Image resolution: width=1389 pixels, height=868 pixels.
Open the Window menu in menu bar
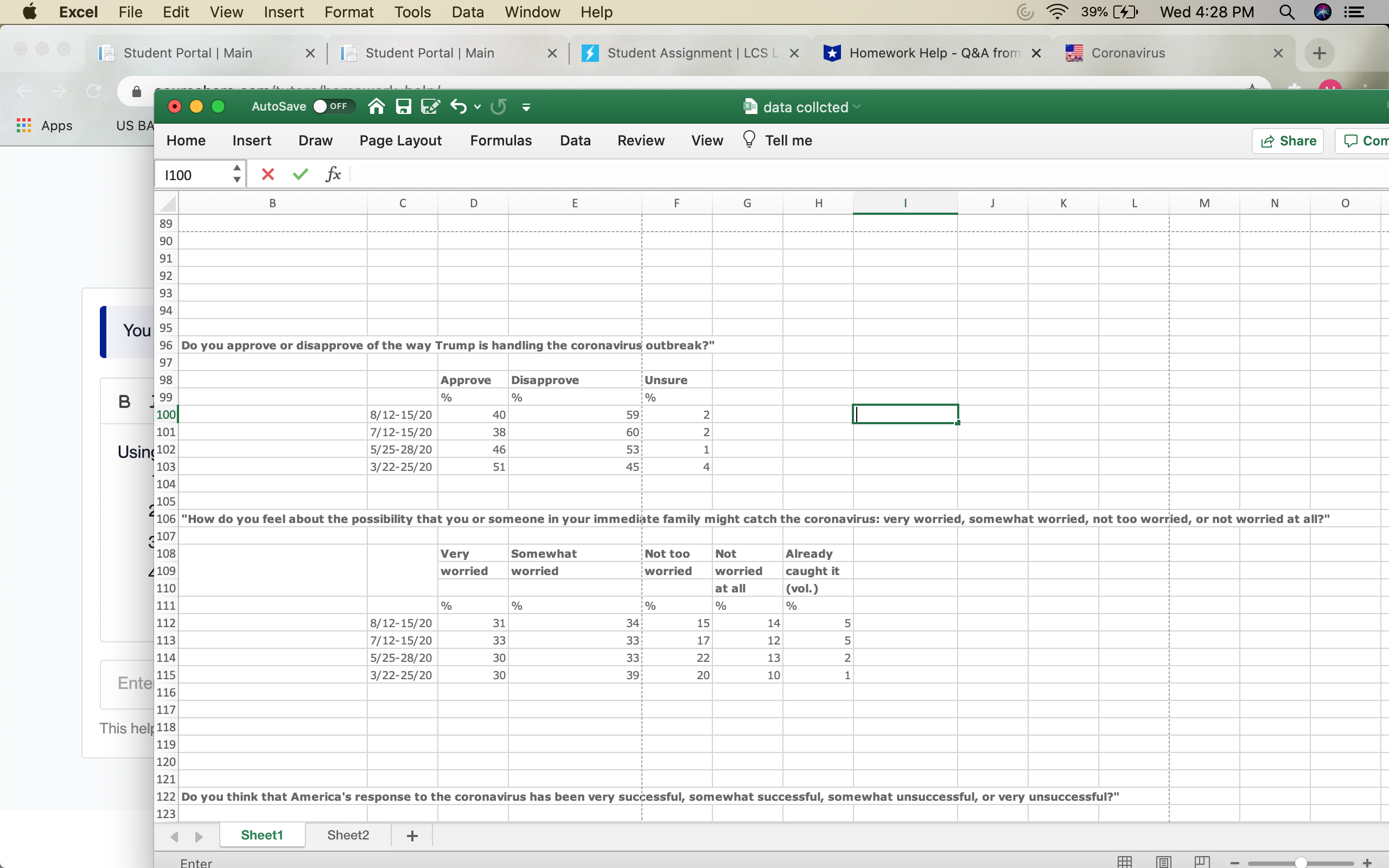coord(532,12)
